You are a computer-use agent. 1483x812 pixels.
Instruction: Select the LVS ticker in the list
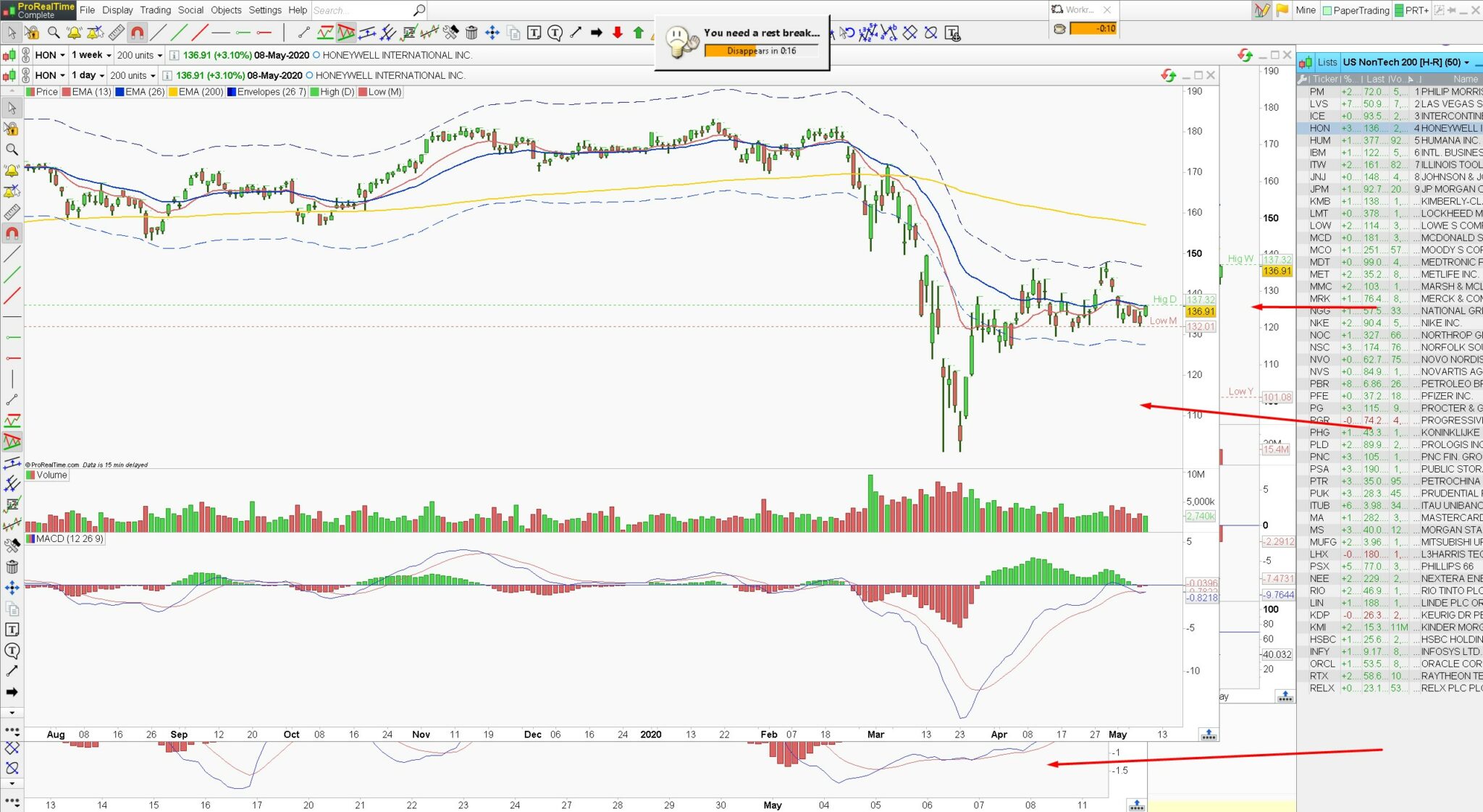coord(1319,103)
